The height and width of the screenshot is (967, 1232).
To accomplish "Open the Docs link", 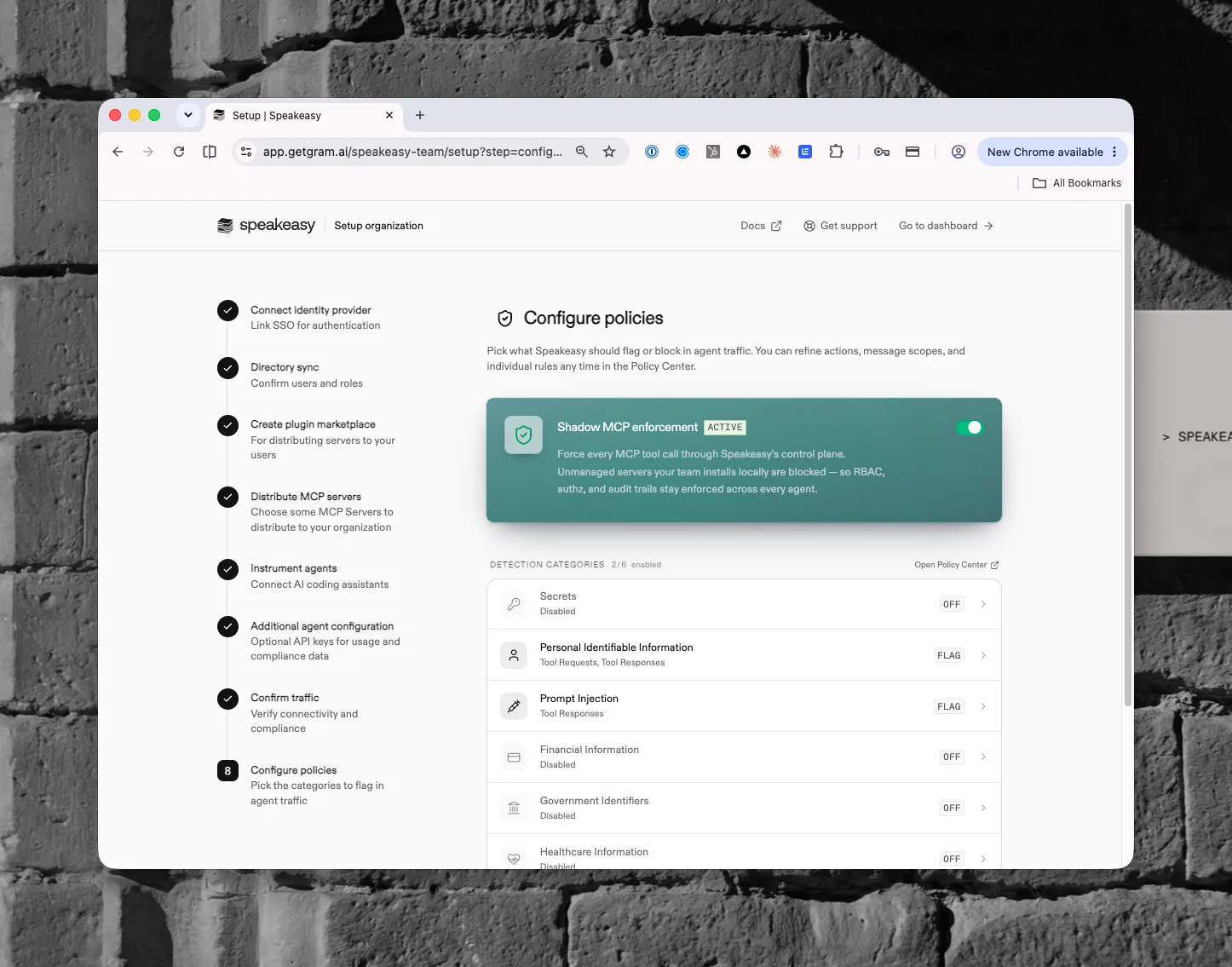I will pos(761,226).
